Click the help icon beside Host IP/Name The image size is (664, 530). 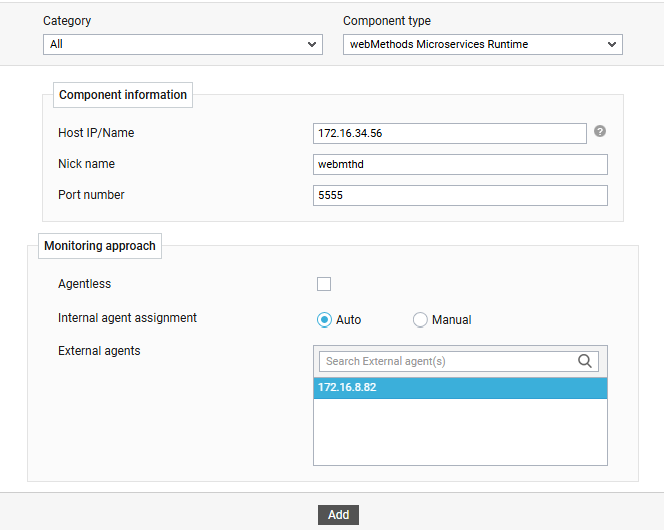click(x=600, y=131)
